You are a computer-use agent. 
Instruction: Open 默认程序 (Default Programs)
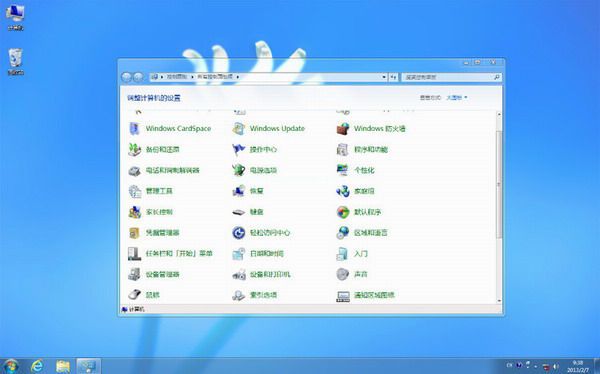[x=359, y=212]
